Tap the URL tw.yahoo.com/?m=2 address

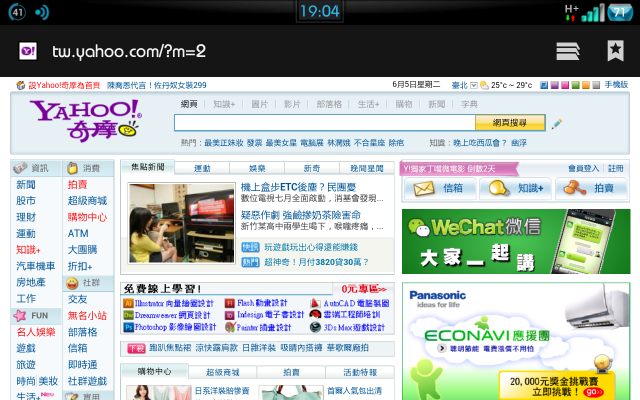pyautogui.click(x=129, y=51)
